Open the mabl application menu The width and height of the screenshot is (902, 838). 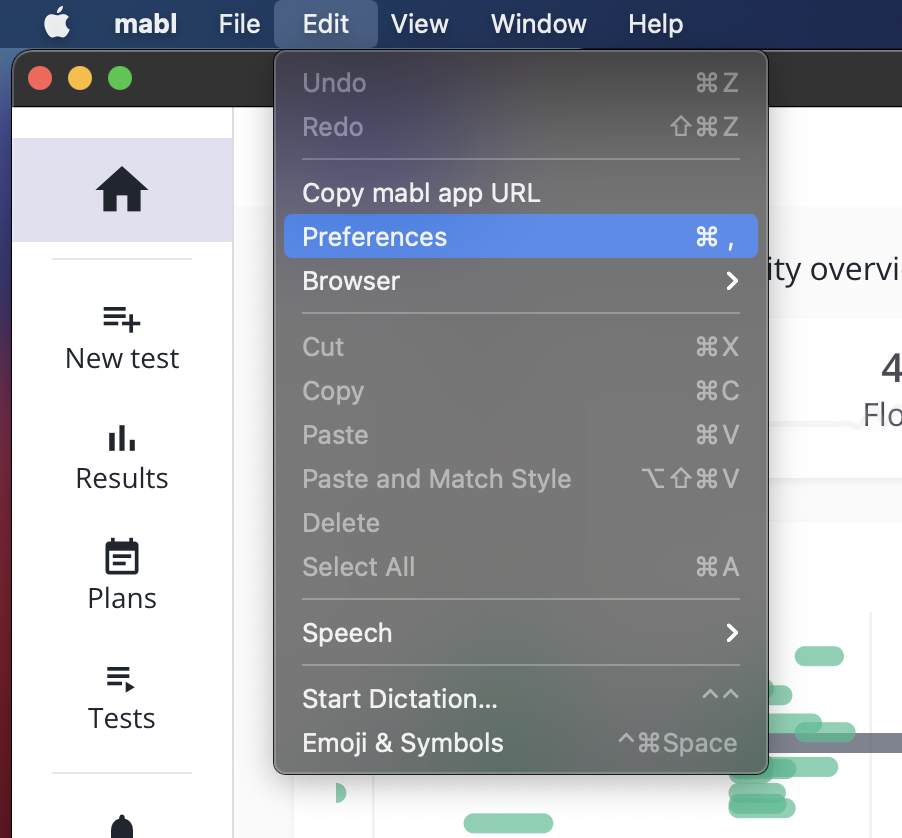(145, 24)
